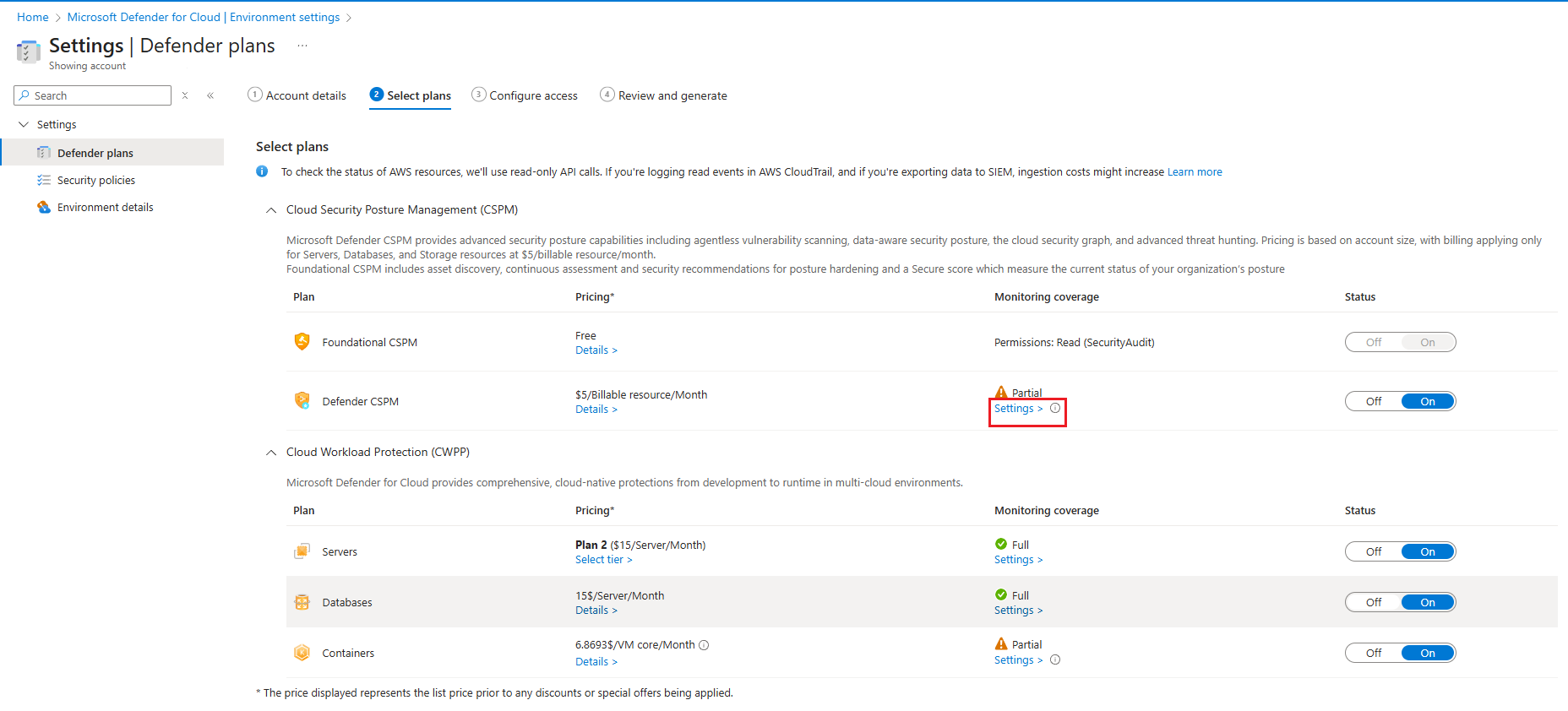Collapse the sidebar with double chevron icon
The height and width of the screenshot is (711, 1568).
pos(210,95)
